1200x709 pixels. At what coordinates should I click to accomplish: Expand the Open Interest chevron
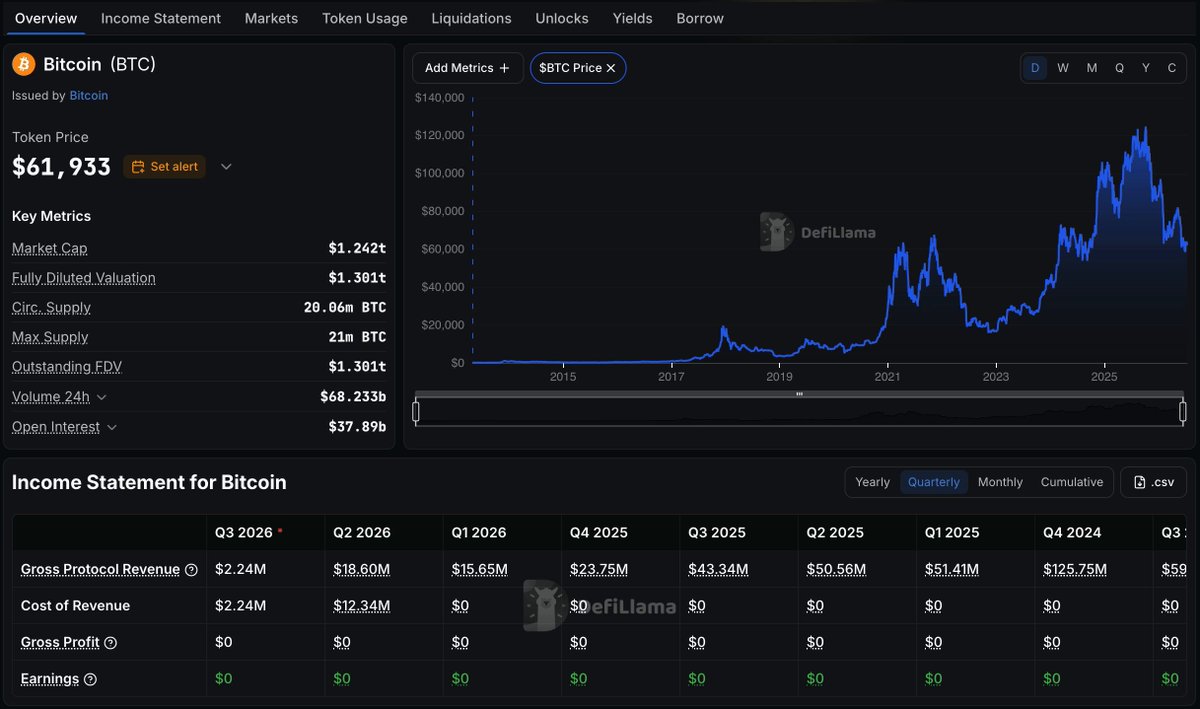pos(111,427)
